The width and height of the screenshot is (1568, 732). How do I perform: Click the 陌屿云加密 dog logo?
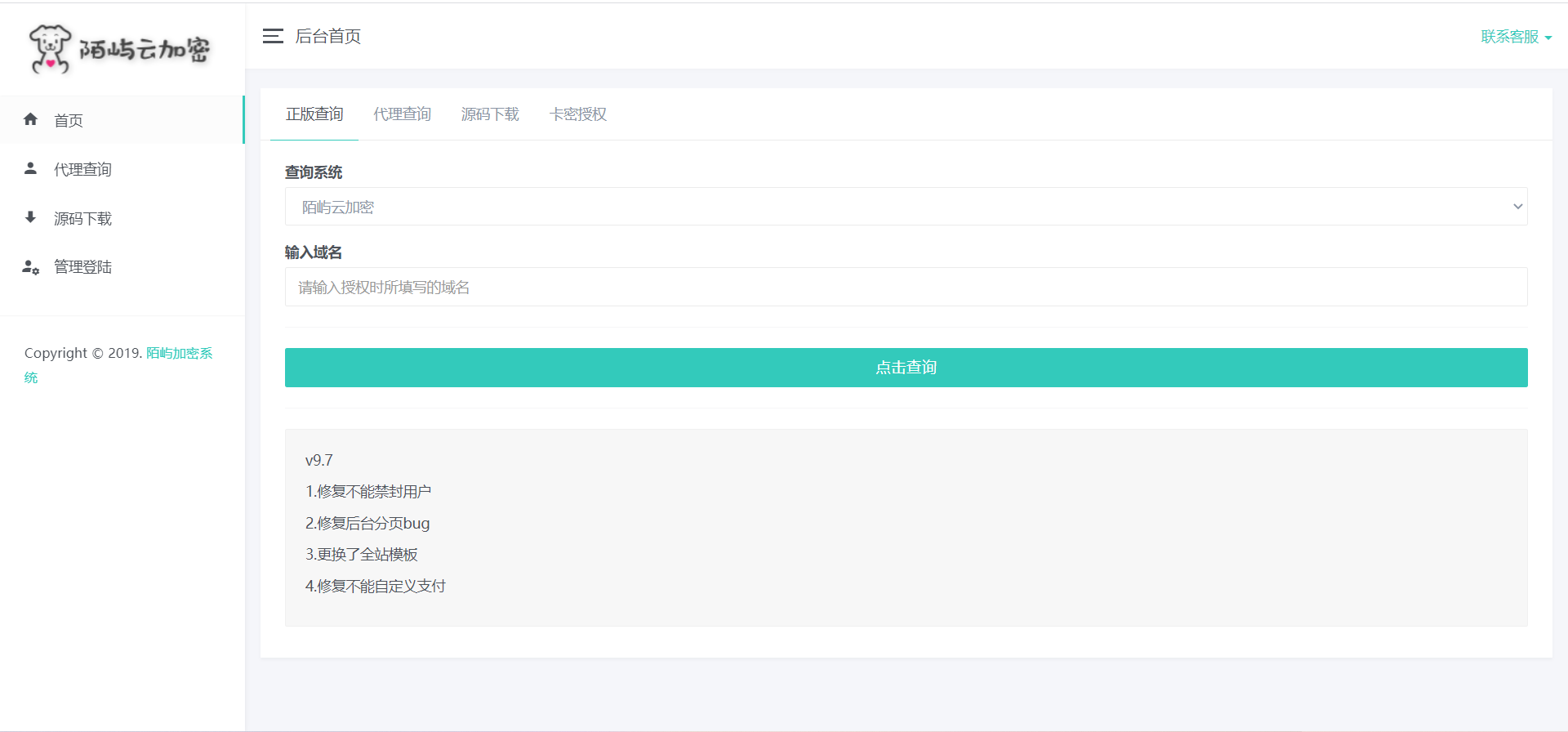[x=120, y=49]
